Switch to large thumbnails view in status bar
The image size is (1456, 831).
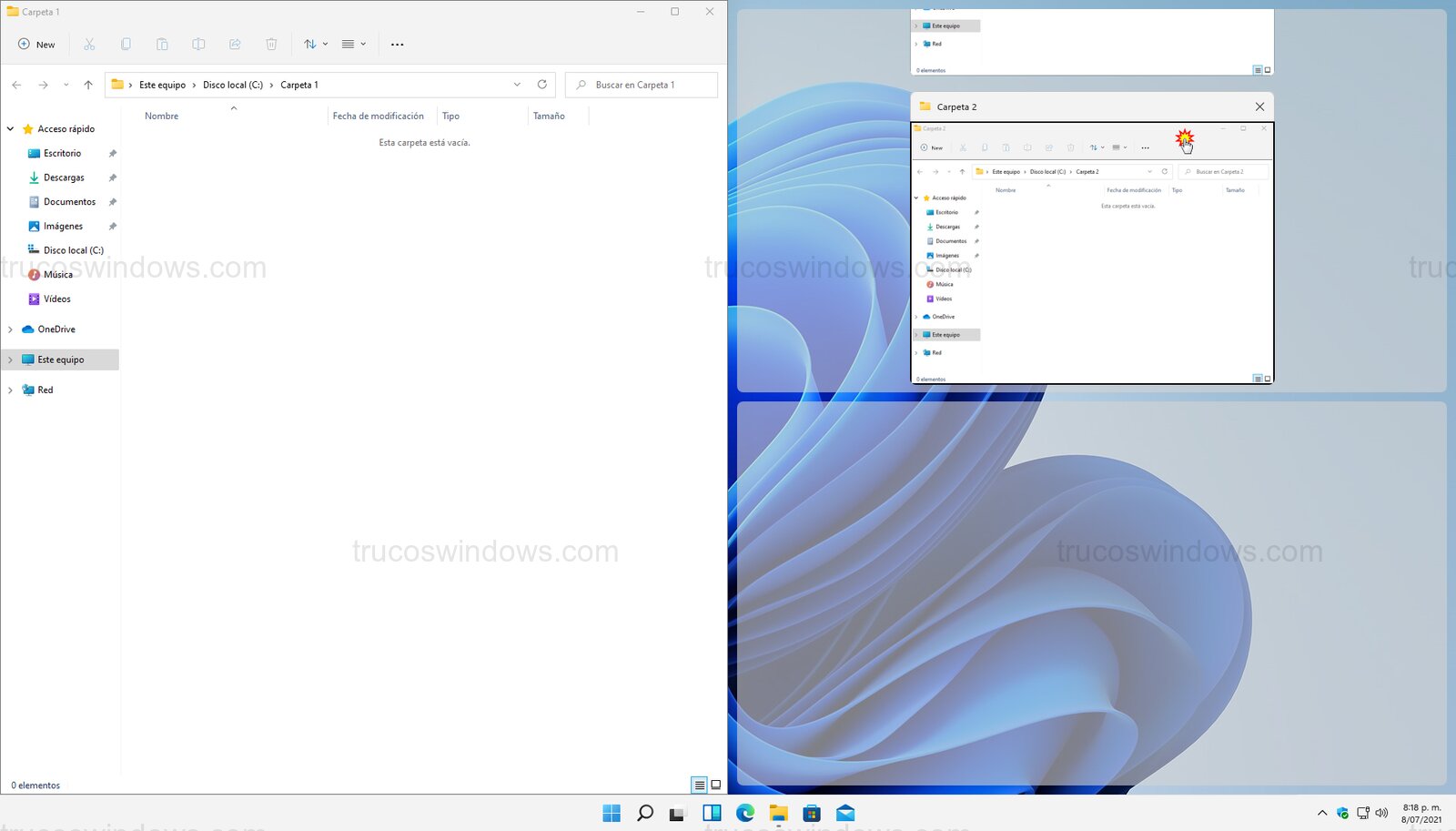pos(716,785)
